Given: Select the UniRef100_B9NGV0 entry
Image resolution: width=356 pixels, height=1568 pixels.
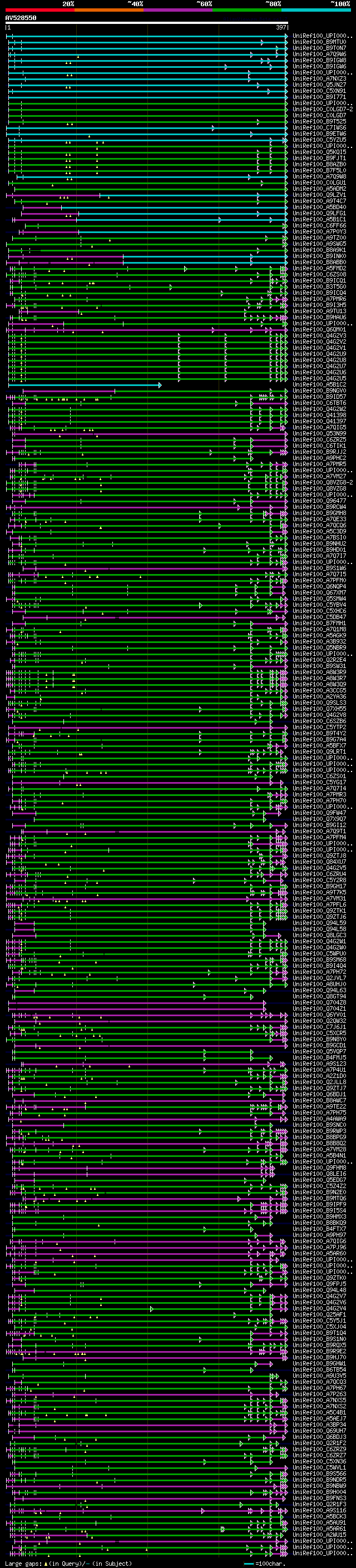Looking at the screenshot, I should pyautogui.click(x=319, y=391).
